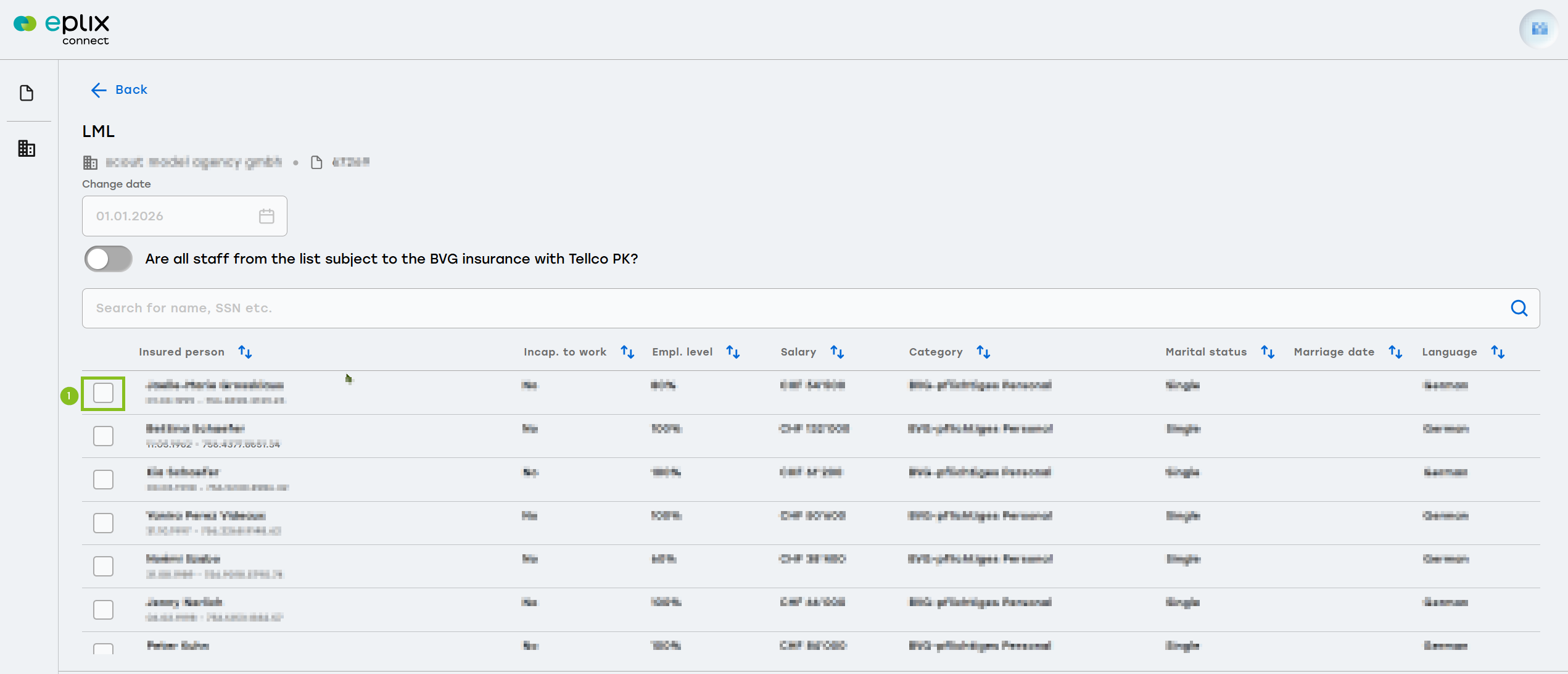Open the calendar date picker icon
Screen dimensions: 1568x674
[x=266, y=216]
